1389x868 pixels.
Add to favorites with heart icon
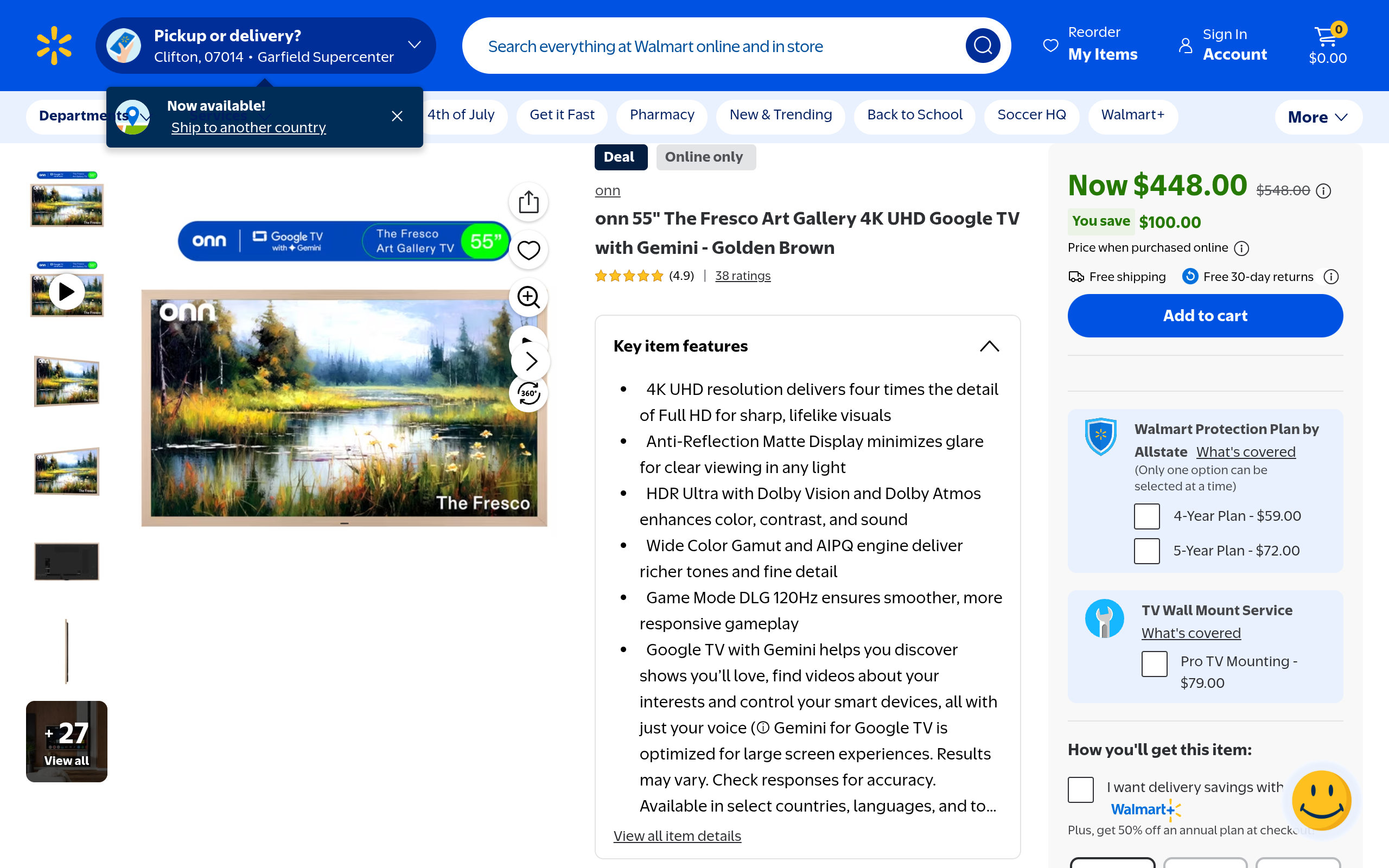pos(528,250)
